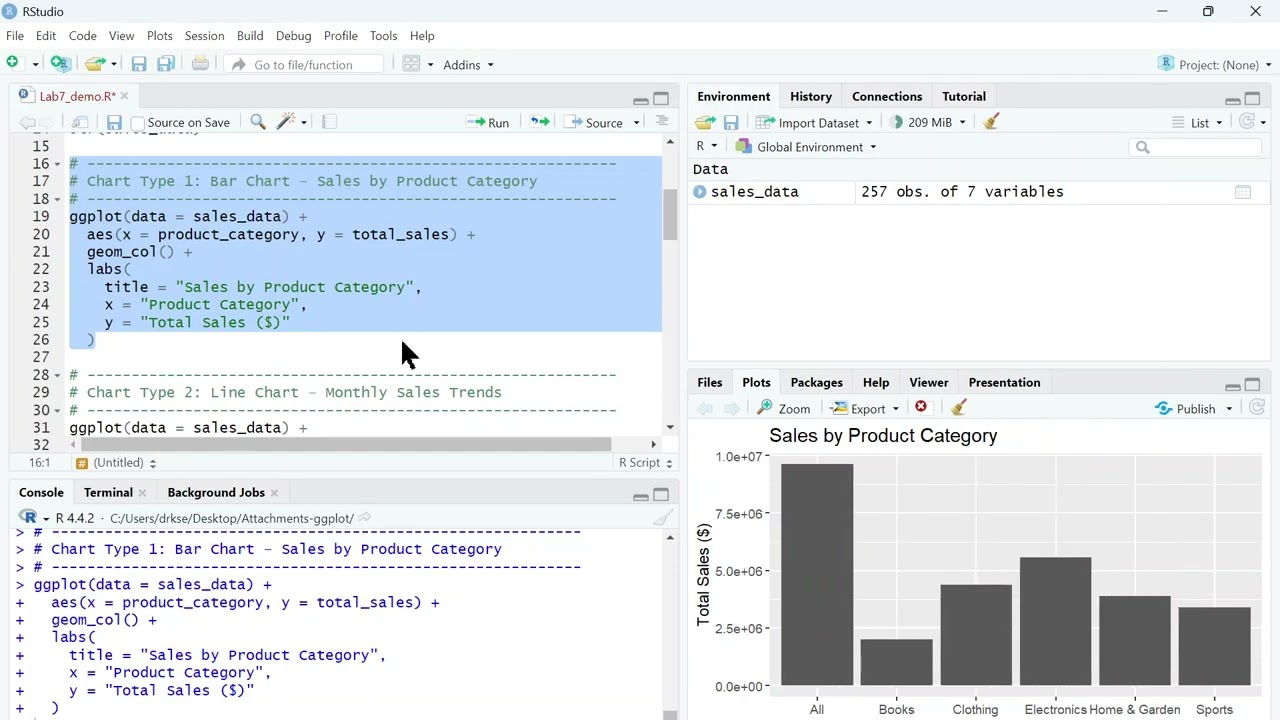
Task: Clear environment objects with the broom icon
Action: pos(991,122)
